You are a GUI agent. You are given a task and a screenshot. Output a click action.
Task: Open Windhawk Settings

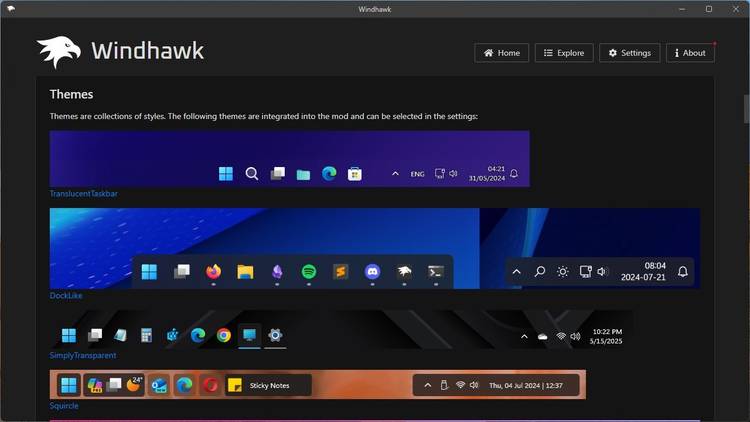[629, 53]
